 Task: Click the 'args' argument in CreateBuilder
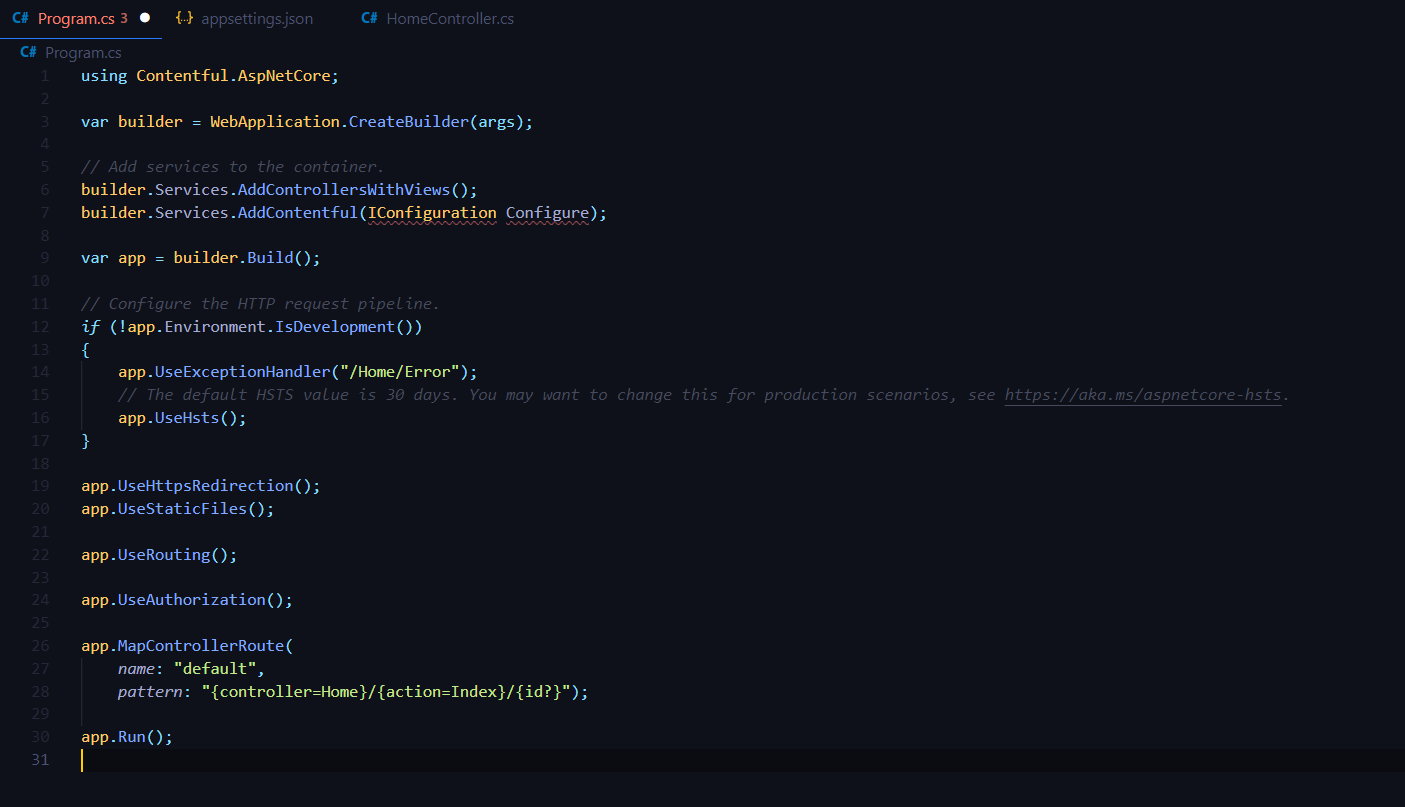[496, 122]
